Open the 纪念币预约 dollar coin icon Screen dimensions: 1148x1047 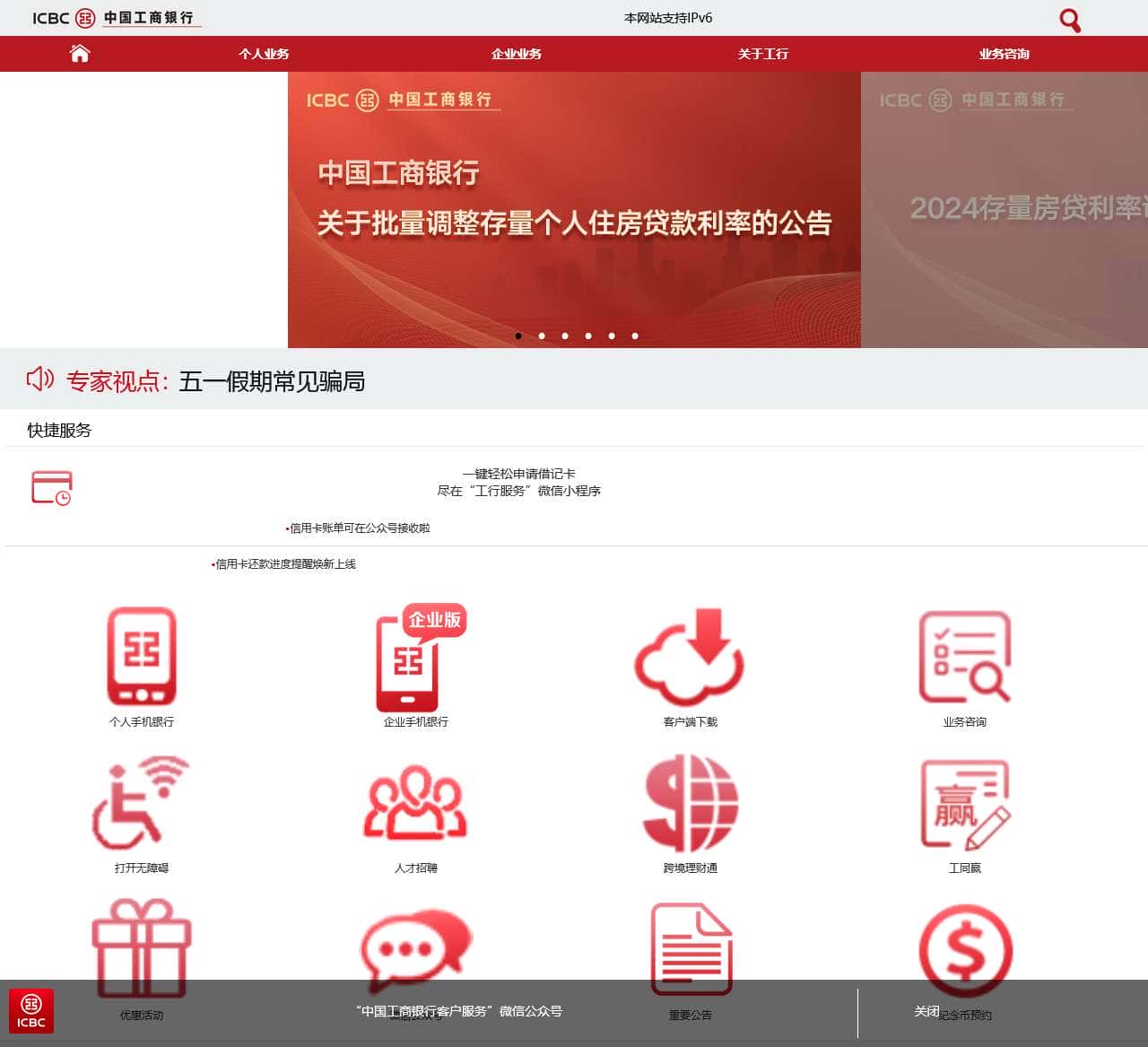click(966, 951)
